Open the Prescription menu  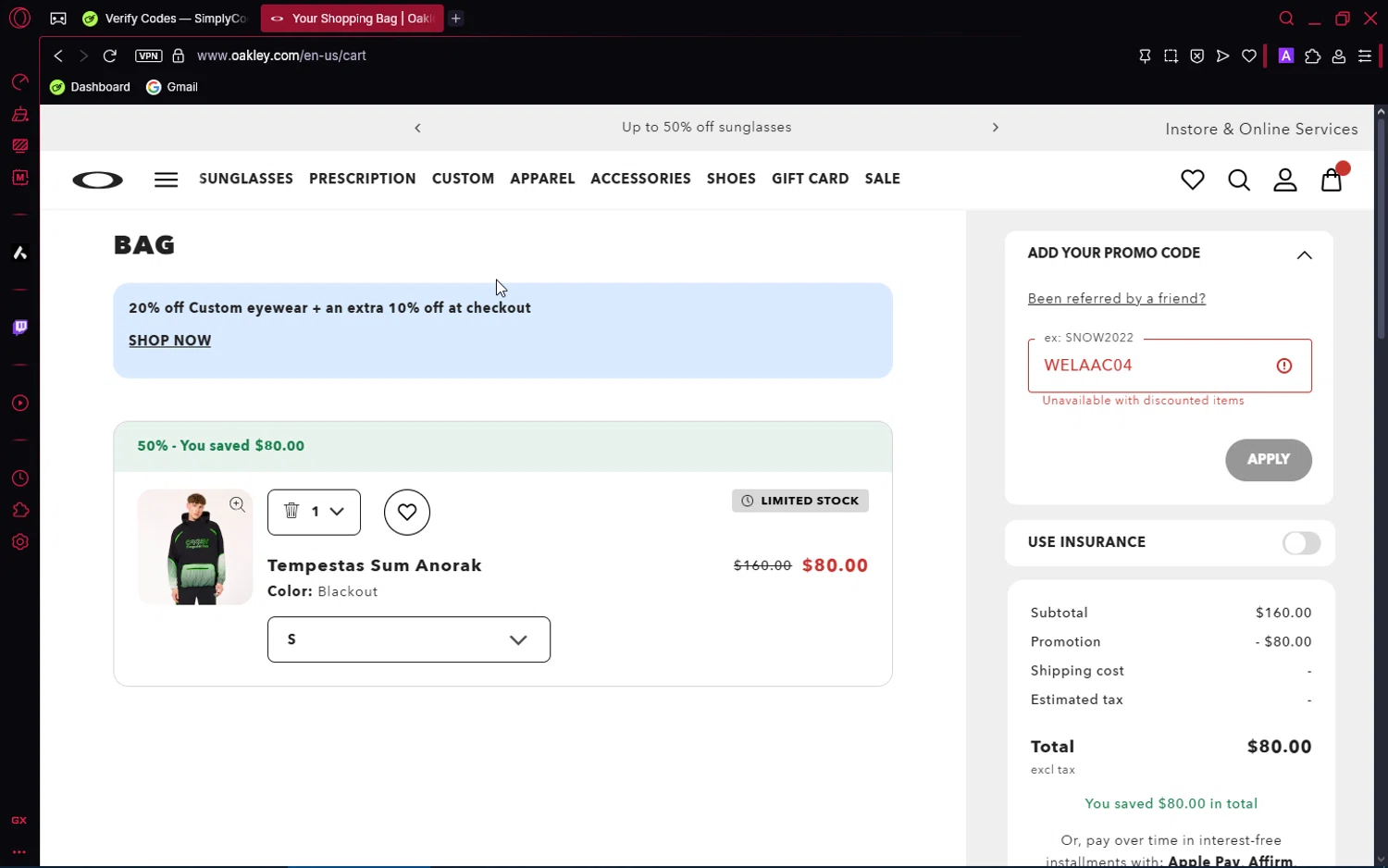(363, 179)
